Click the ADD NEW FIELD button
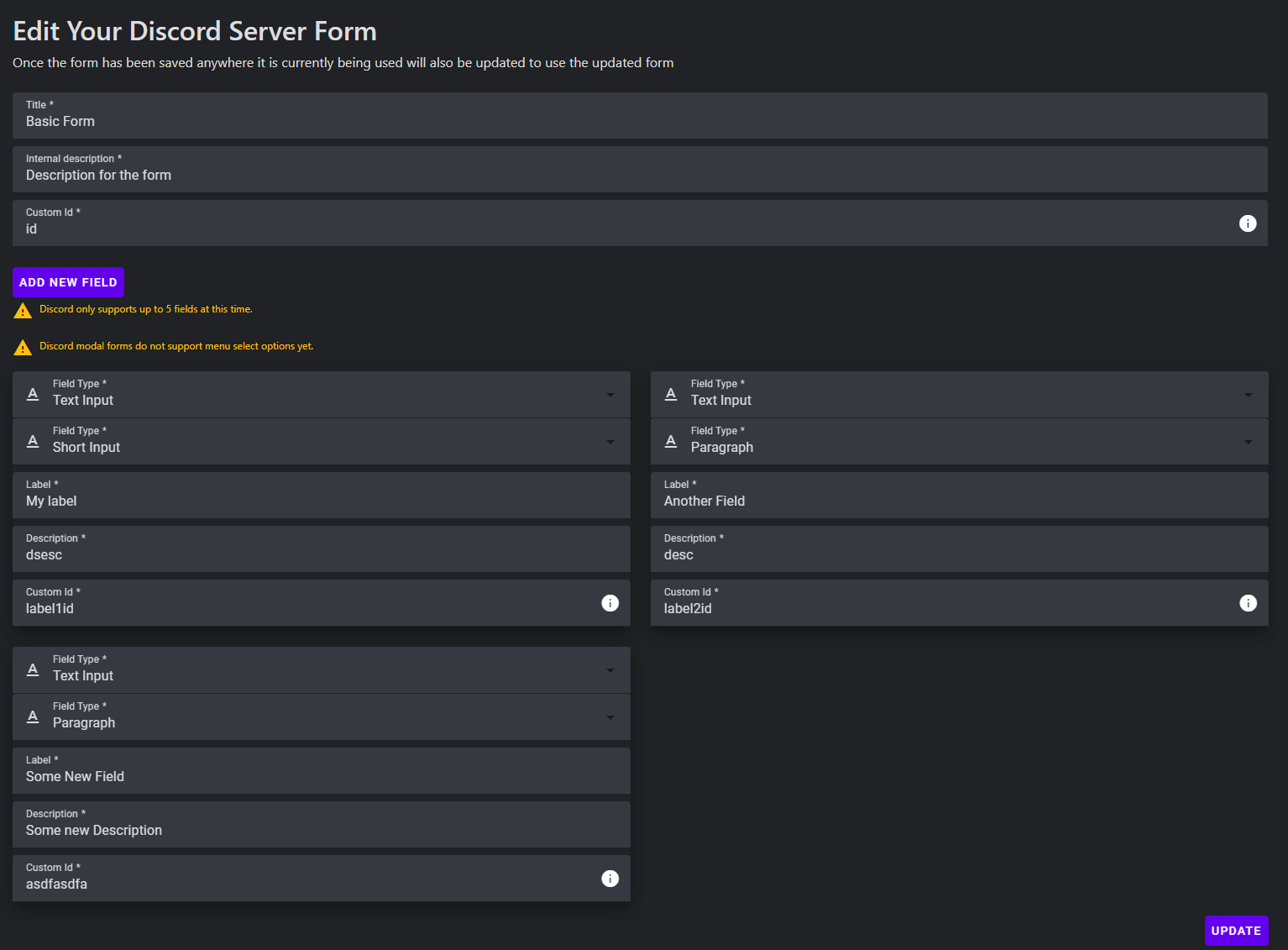1288x950 pixels. pyautogui.click(x=68, y=282)
